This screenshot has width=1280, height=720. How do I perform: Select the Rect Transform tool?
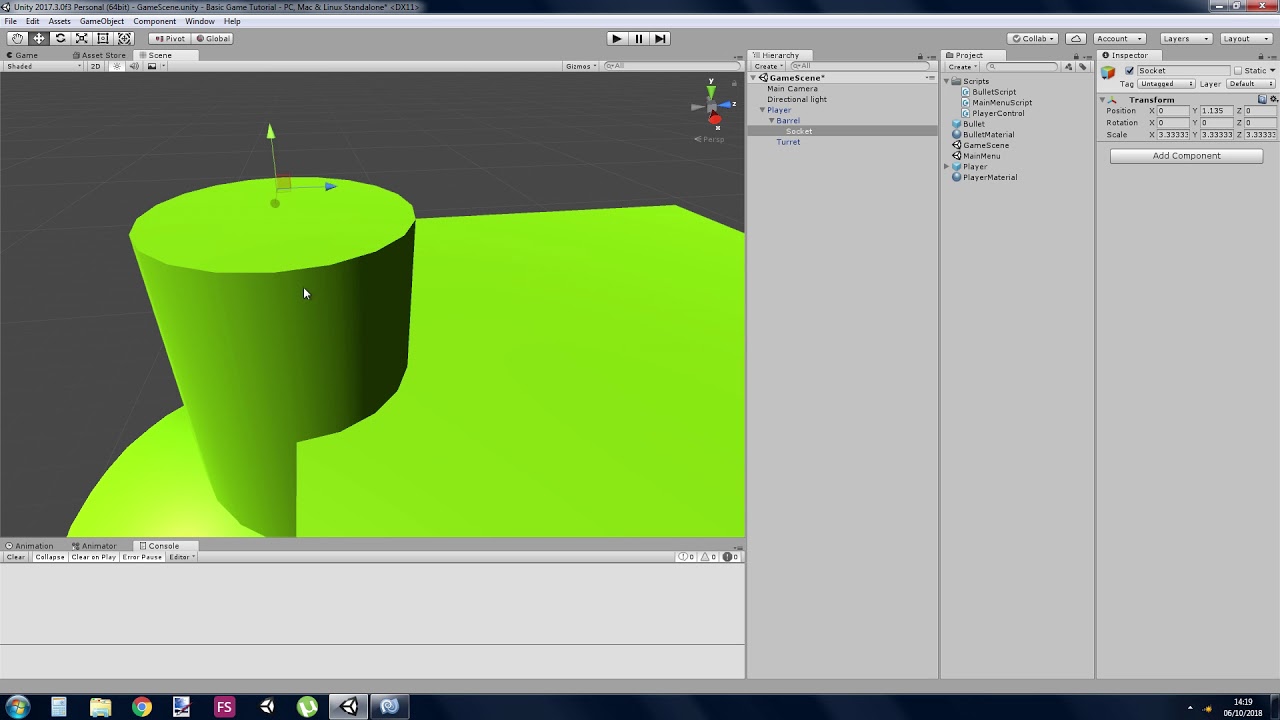102,38
